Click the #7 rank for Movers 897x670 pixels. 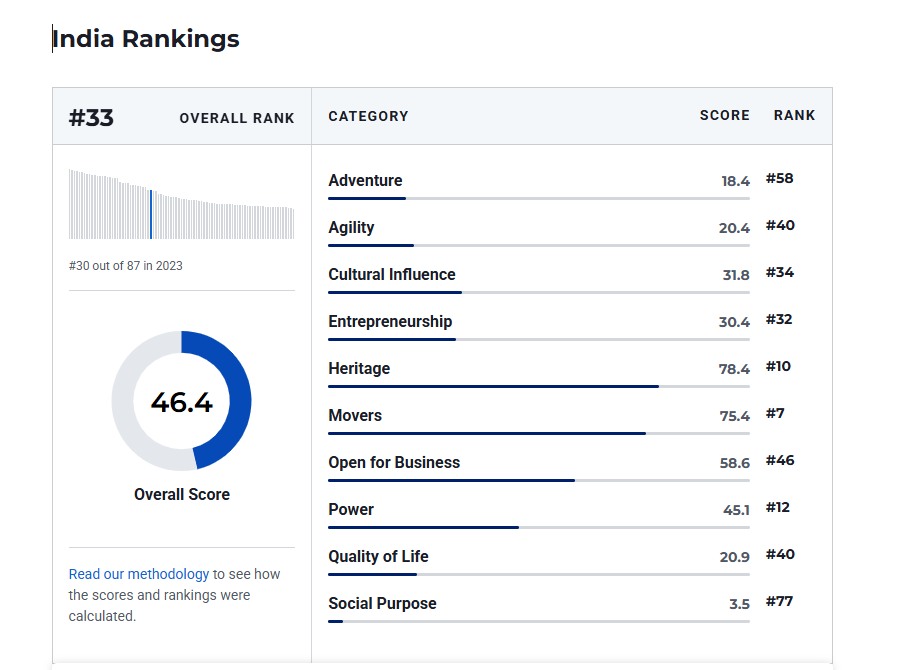pos(775,413)
